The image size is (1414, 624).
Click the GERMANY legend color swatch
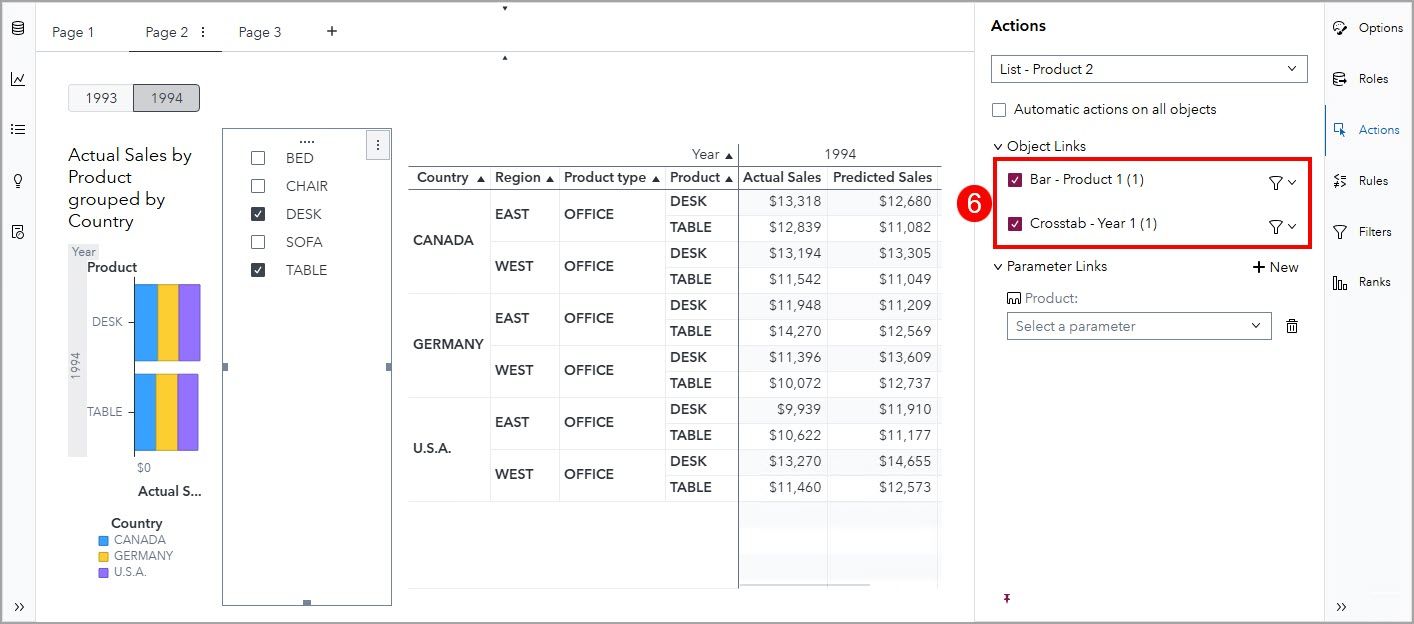coord(103,557)
